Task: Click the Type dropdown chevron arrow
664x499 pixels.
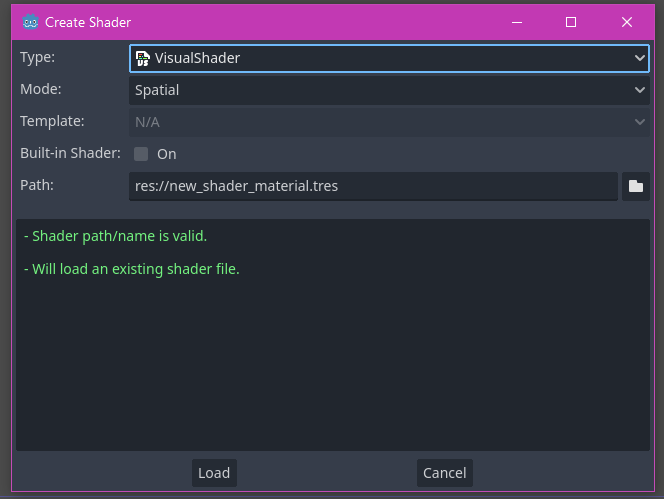Action: (640, 58)
